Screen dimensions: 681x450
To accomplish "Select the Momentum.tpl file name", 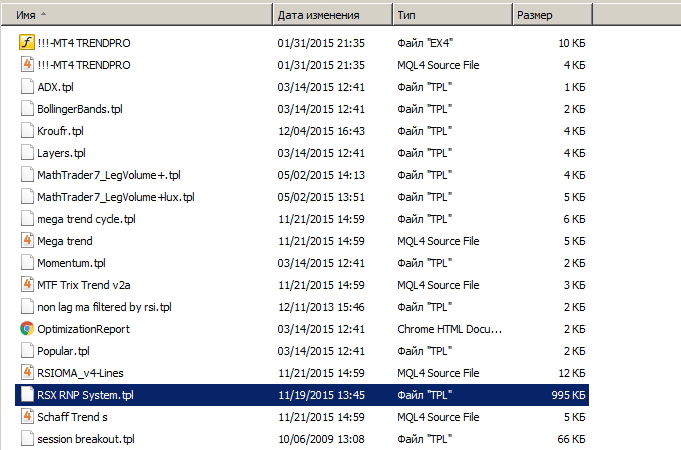I will click(71, 263).
